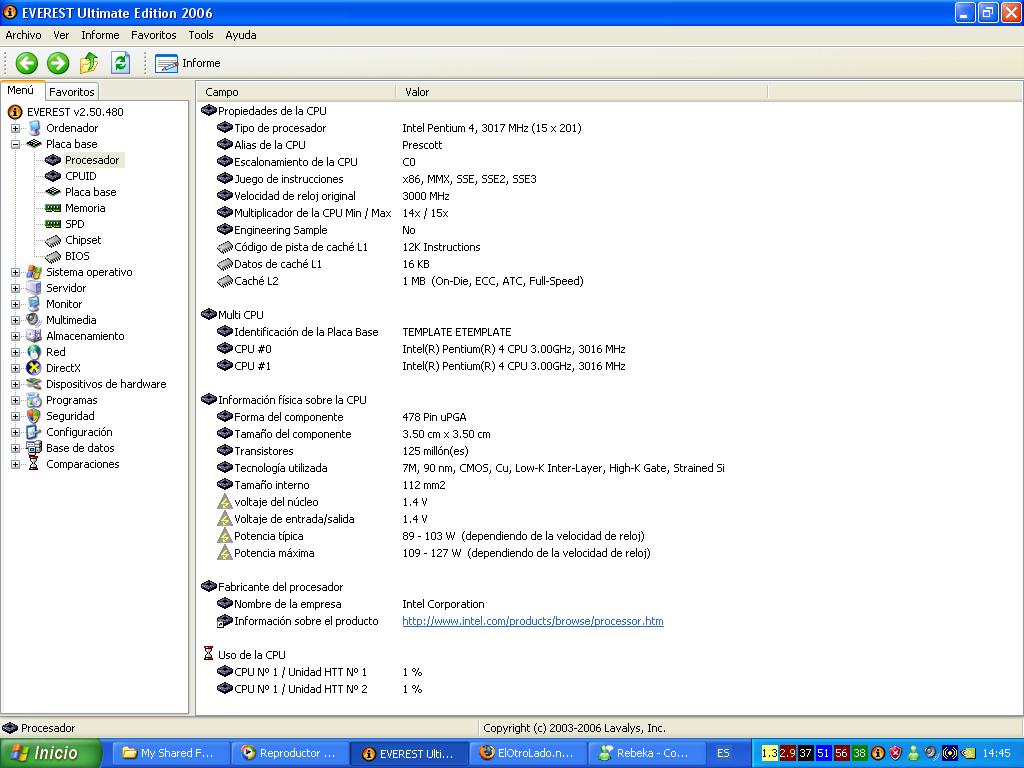Click the Uso de la CPU hourglass icon
Screen dimensions: 1024x768
[208, 653]
